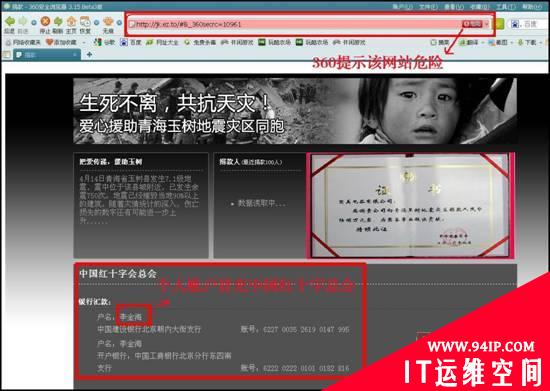
Task: Expand the 下载 dropdown arrow
Action: pos(541,42)
